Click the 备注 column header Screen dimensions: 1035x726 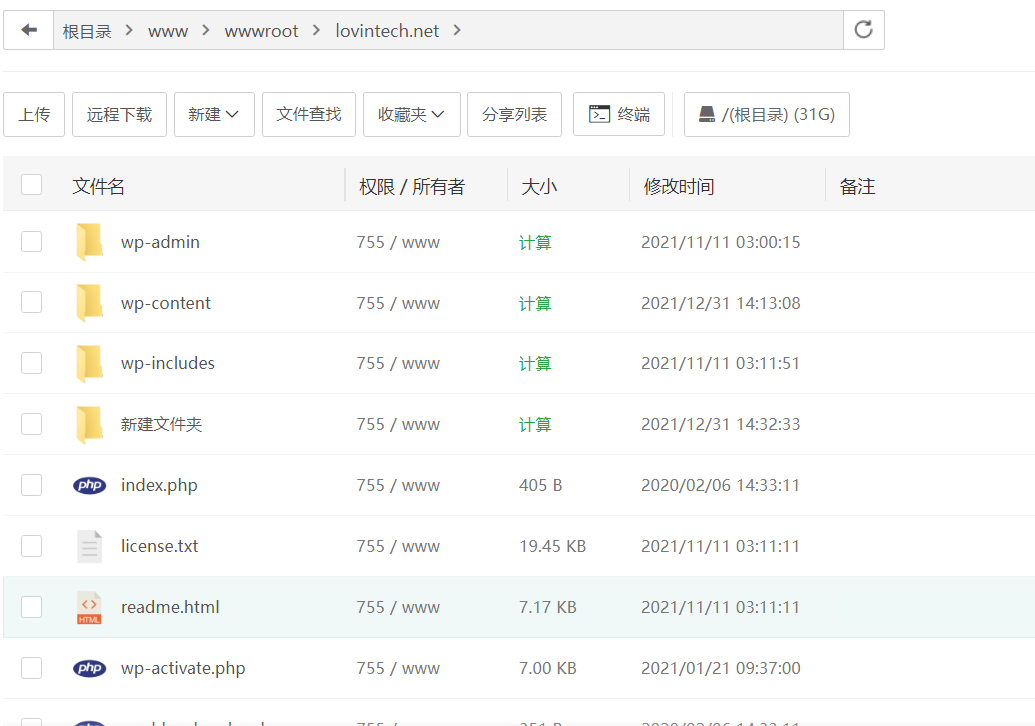(x=857, y=186)
